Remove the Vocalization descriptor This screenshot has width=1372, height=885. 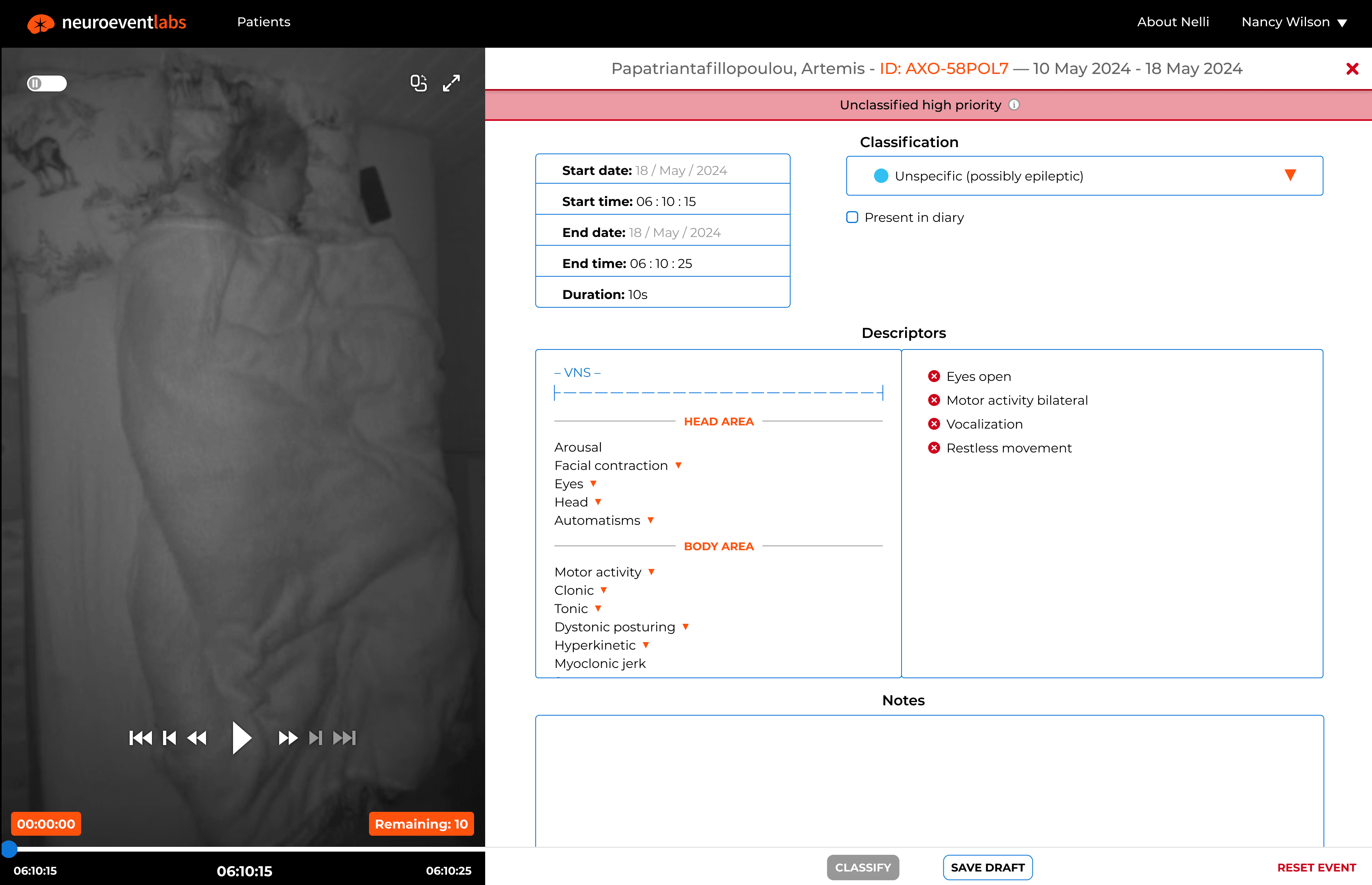[934, 424]
